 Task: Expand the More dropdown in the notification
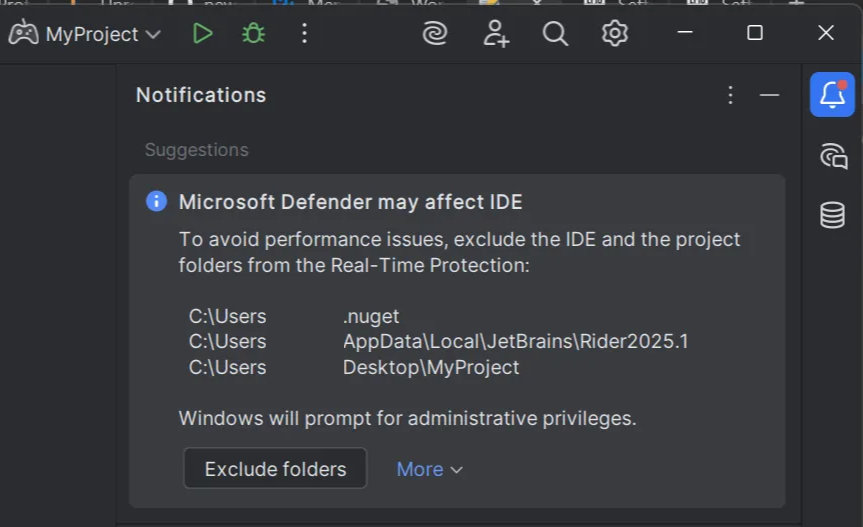click(x=430, y=469)
